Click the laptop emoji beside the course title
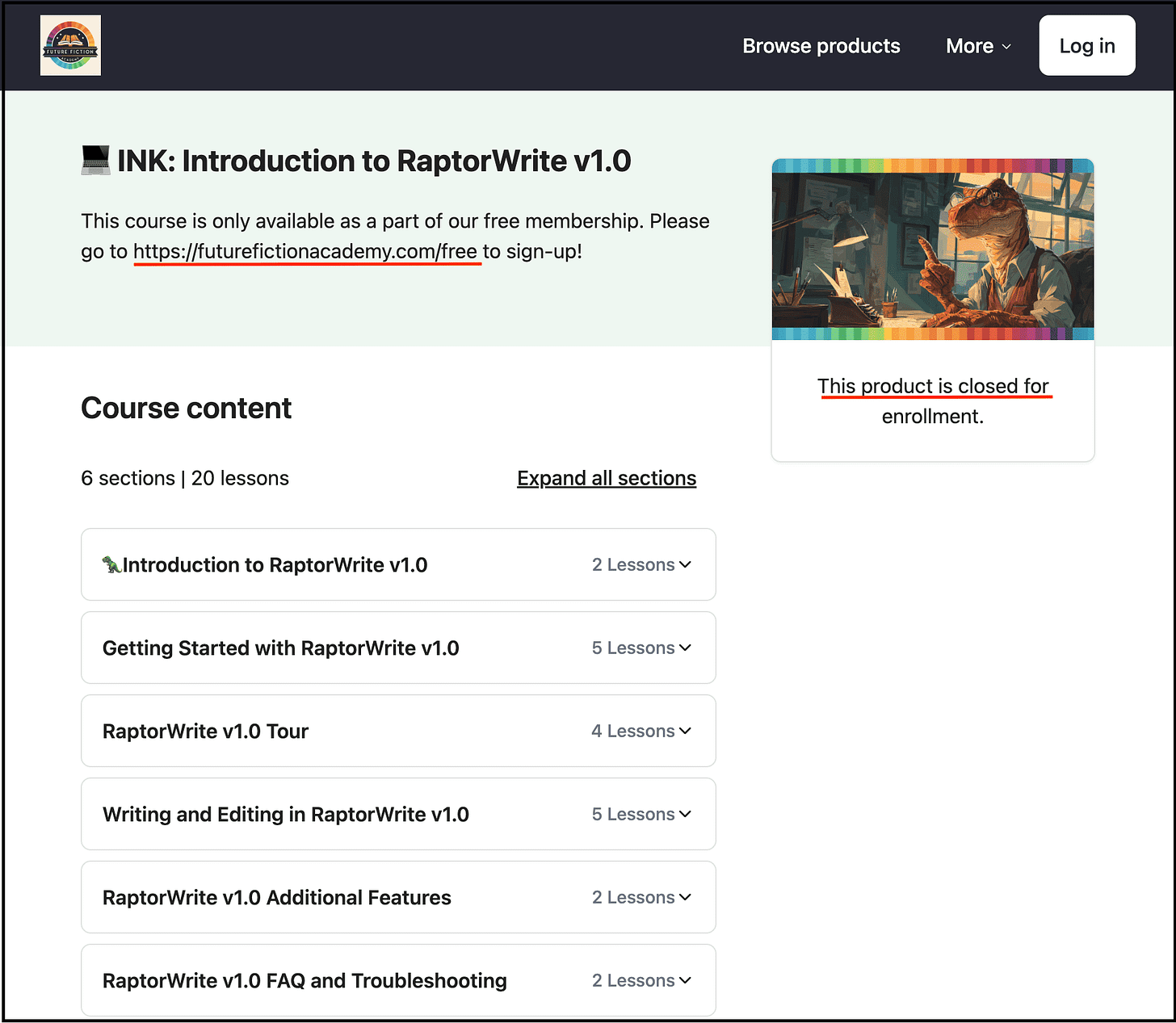Screen dimensions: 1176x1023 point(95,160)
